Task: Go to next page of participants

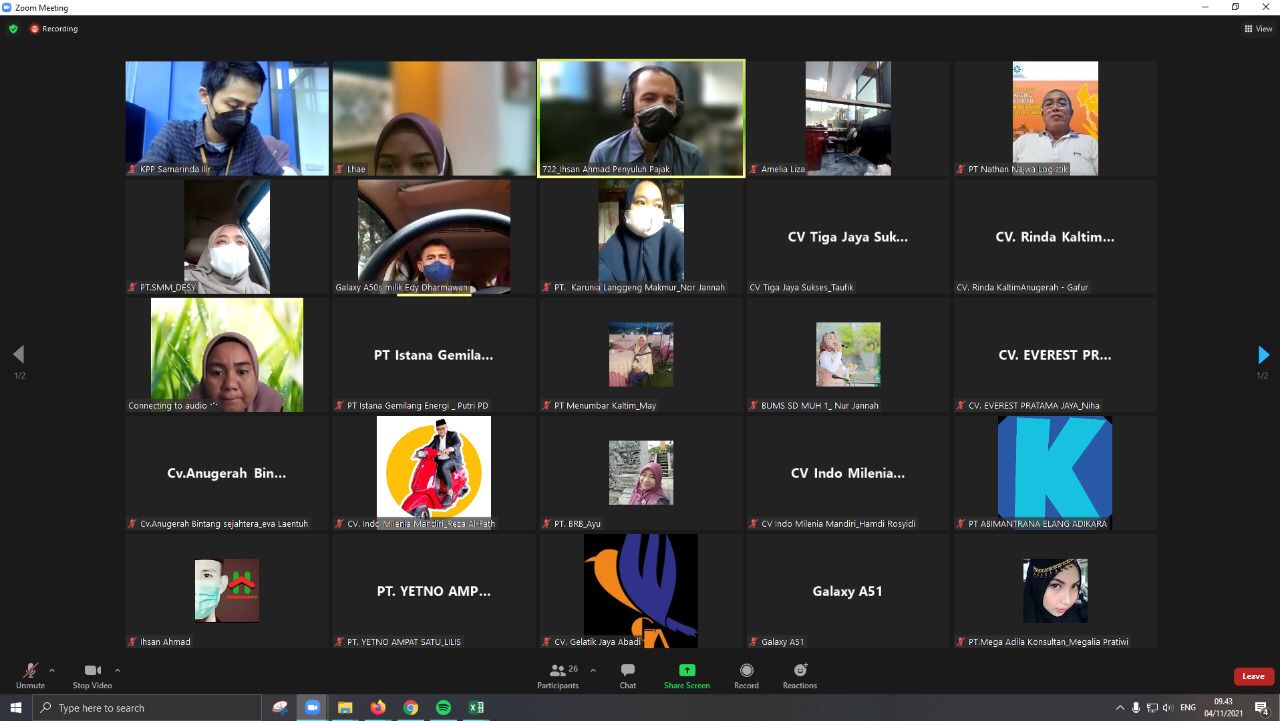Action: [x=1263, y=355]
